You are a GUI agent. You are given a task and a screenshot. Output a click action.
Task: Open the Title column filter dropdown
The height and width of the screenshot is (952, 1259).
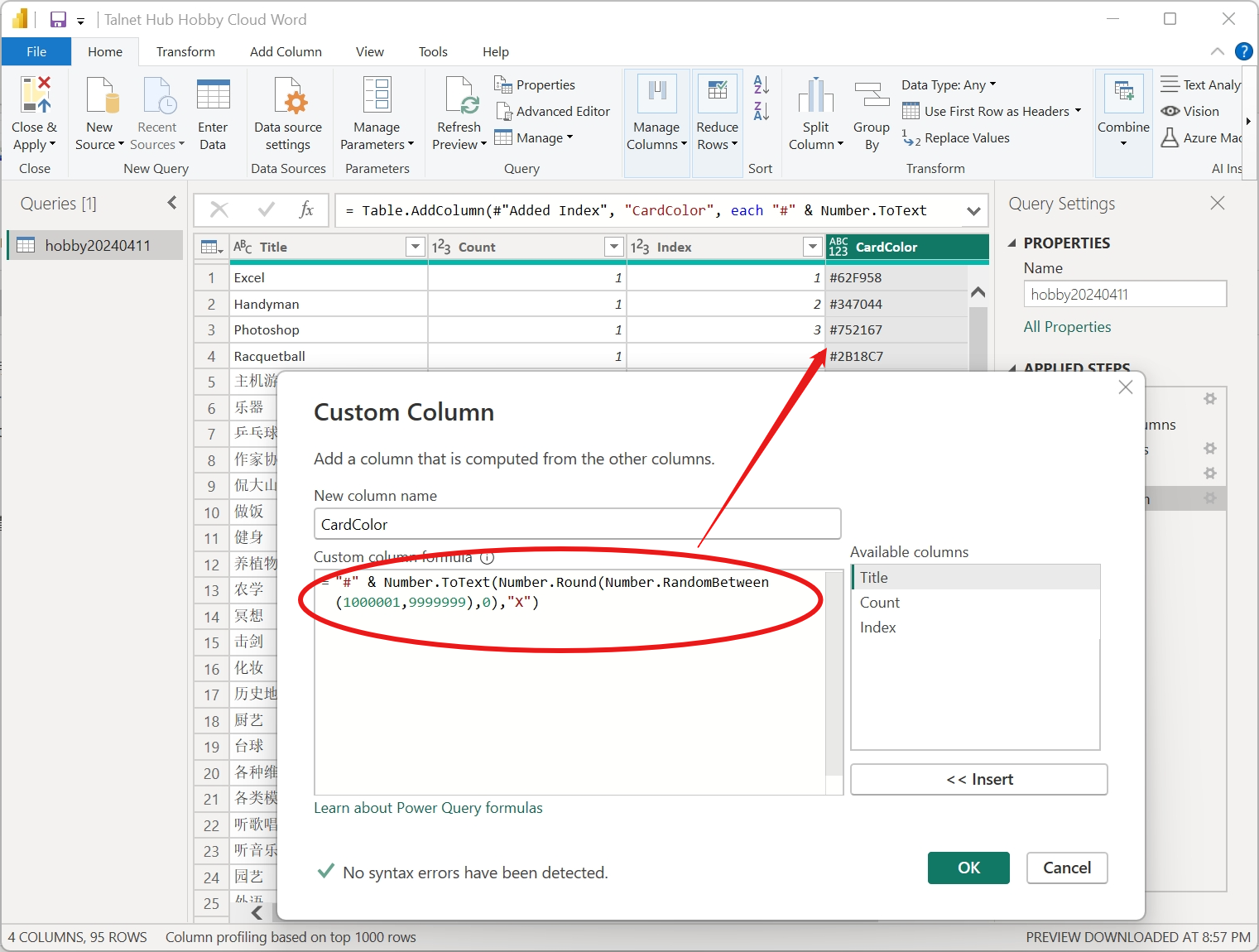416,247
